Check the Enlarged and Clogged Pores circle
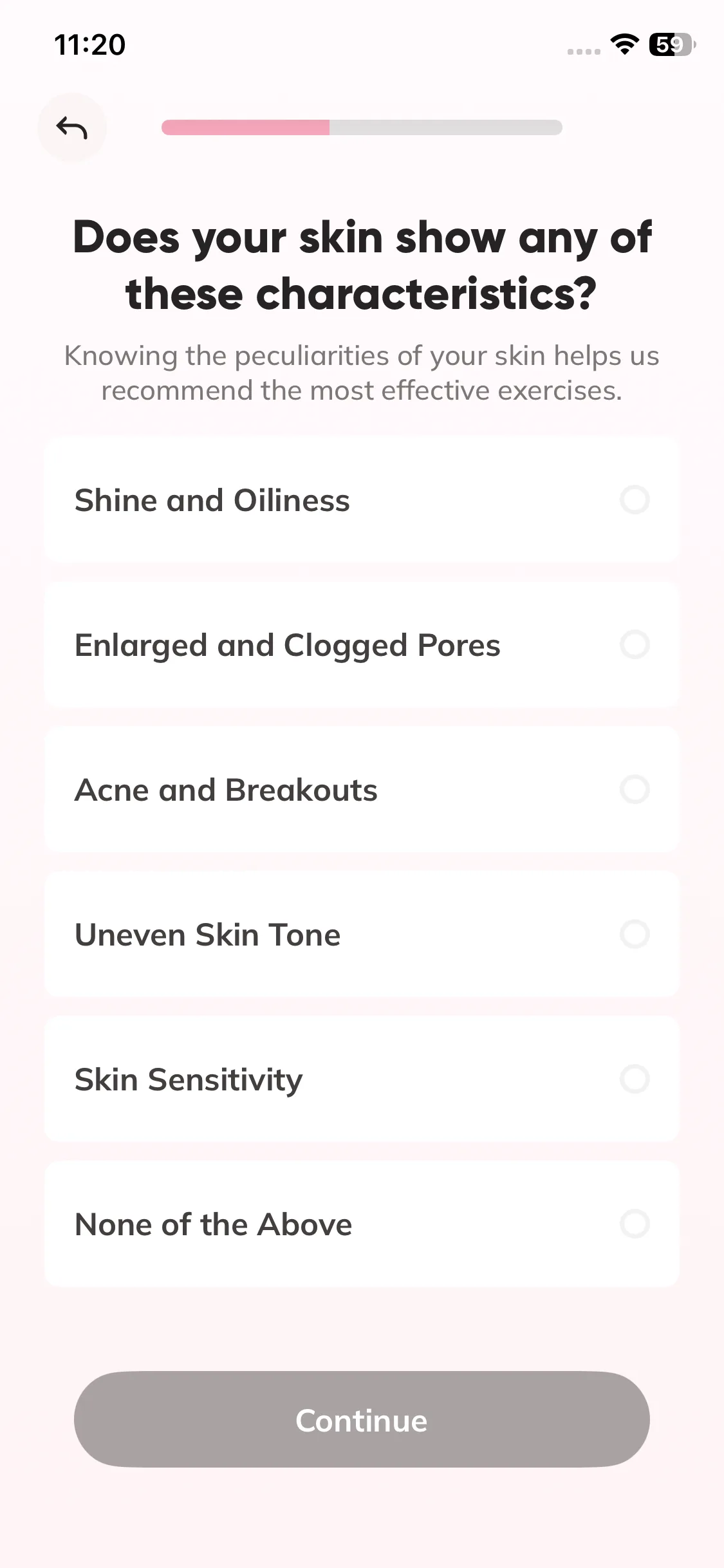Viewport: 724px width, 1568px height. [635, 645]
